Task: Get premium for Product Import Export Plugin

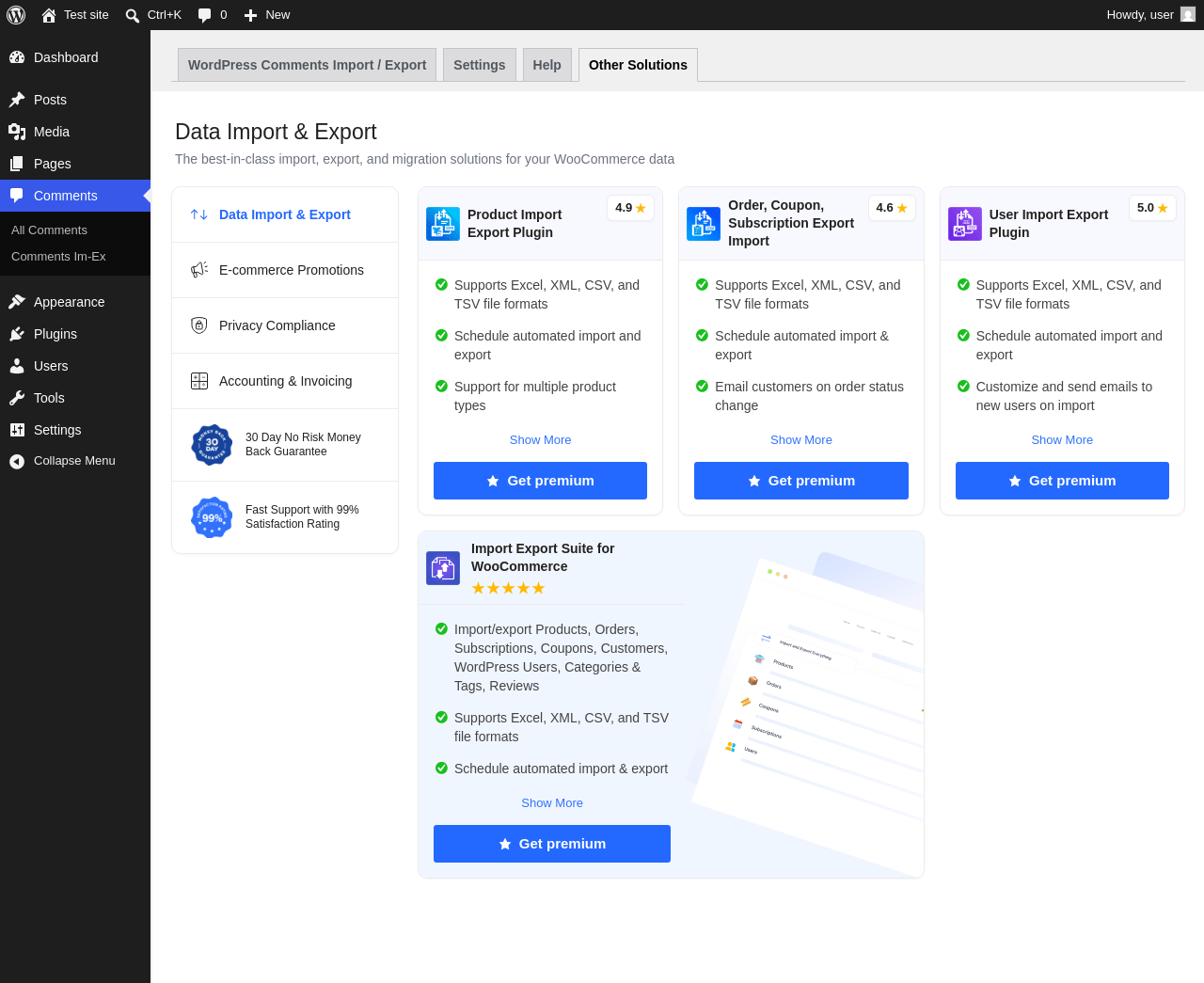Action: [540, 481]
